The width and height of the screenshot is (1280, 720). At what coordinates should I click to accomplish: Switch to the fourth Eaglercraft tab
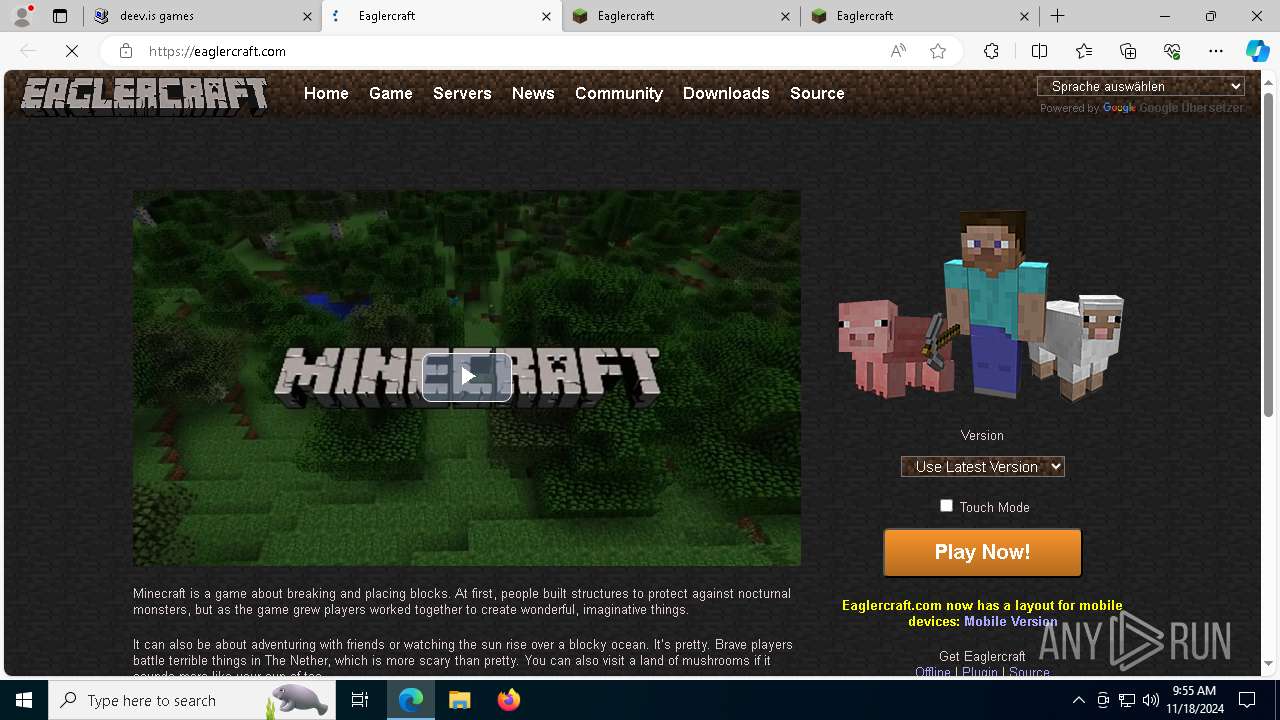[x=919, y=16]
